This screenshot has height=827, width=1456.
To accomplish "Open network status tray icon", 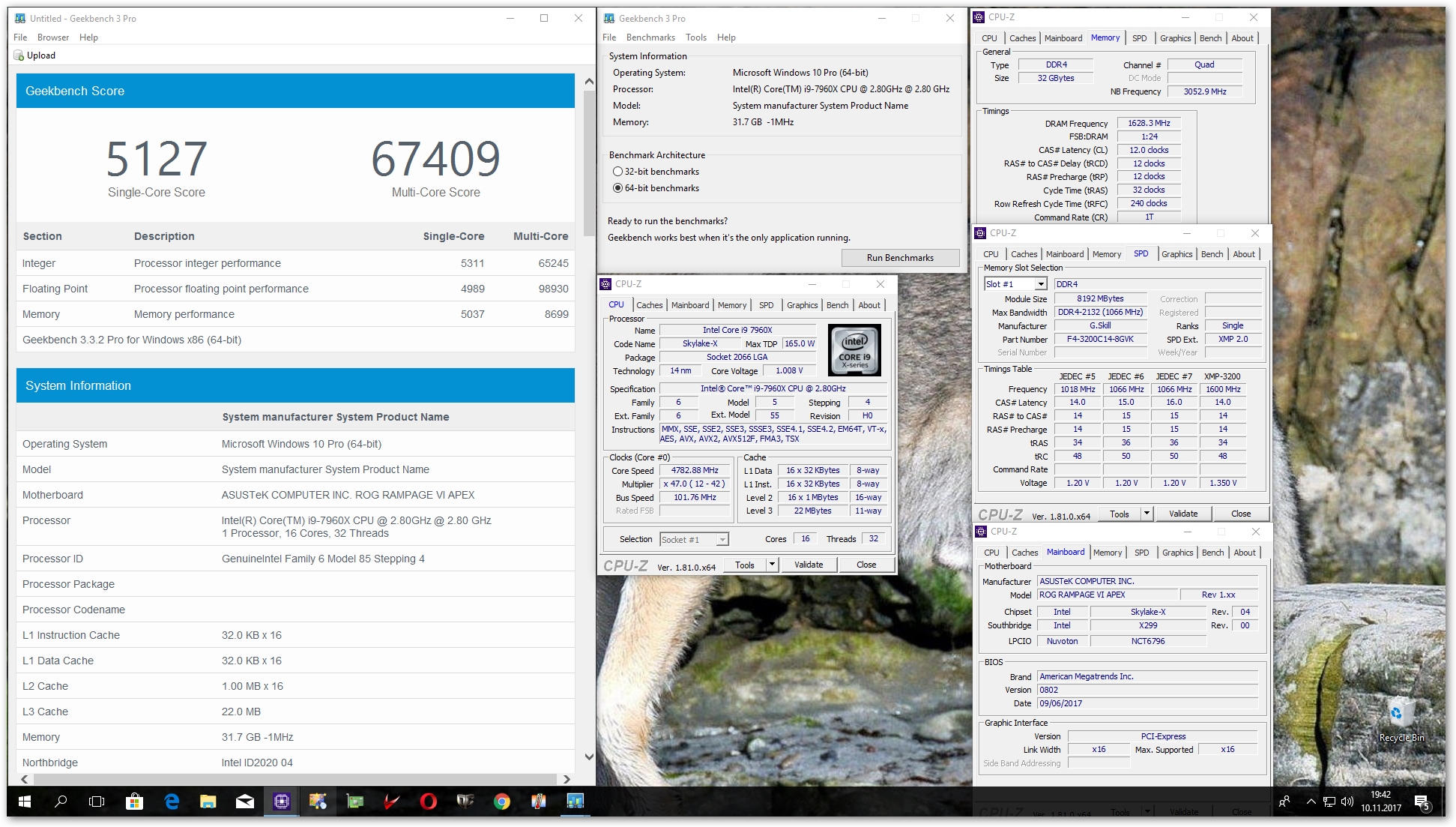I will (x=1329, y=802).
